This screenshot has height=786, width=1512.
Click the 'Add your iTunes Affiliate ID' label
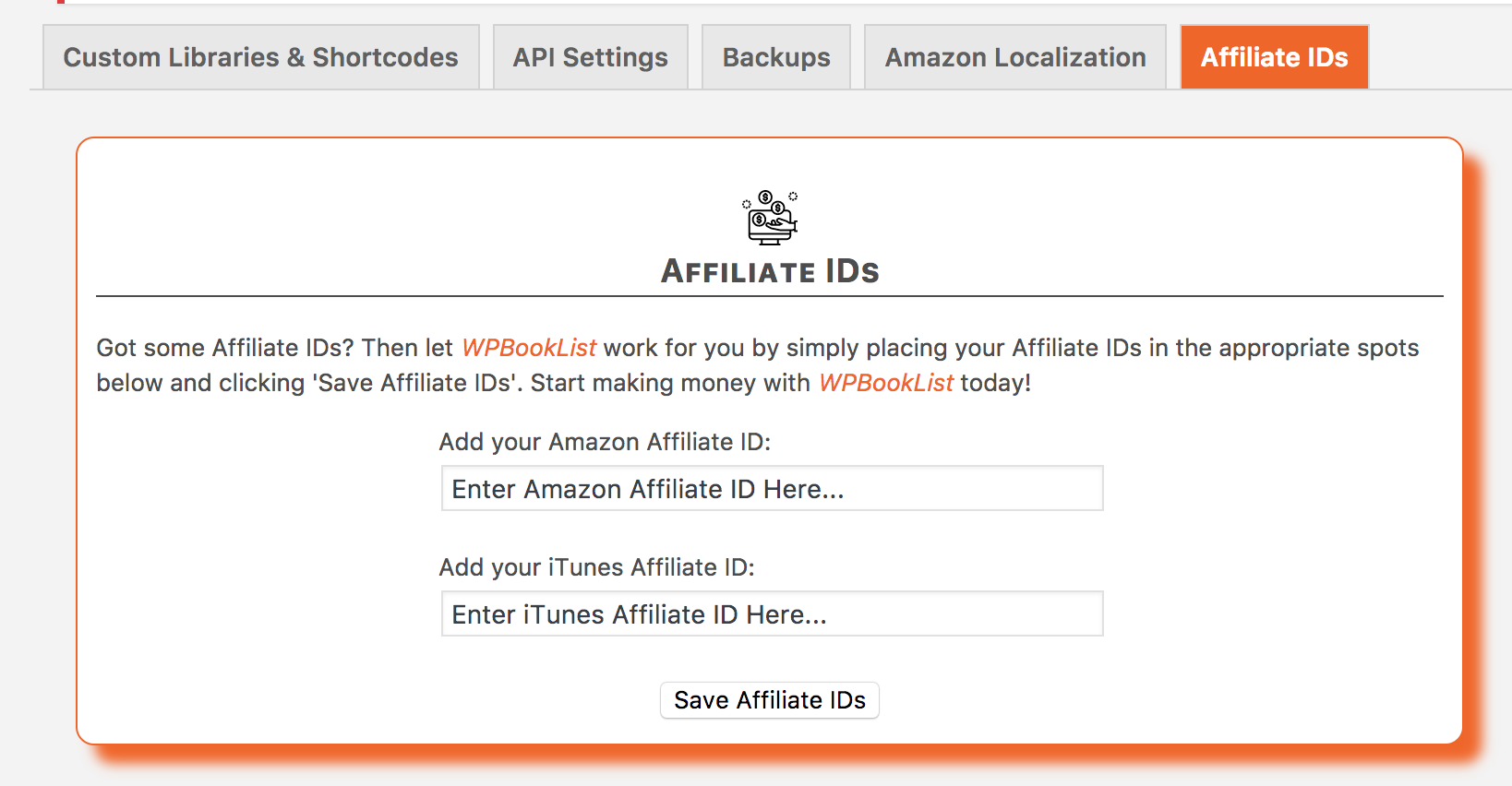[x=596, y=567]
